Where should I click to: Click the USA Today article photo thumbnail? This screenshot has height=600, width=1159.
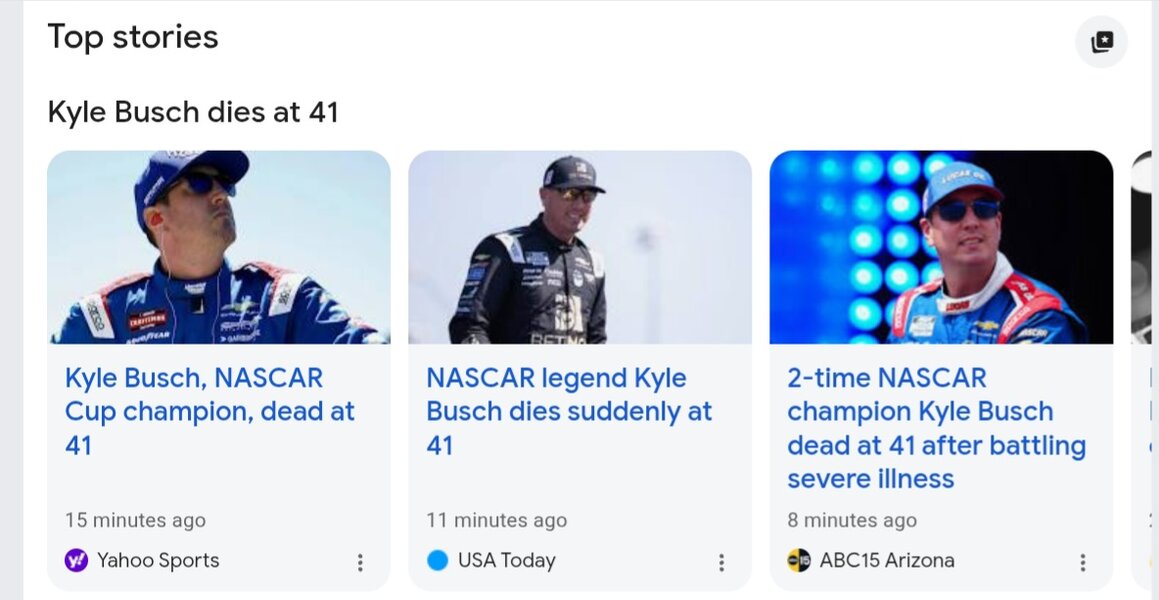click(x=580, y=248)
